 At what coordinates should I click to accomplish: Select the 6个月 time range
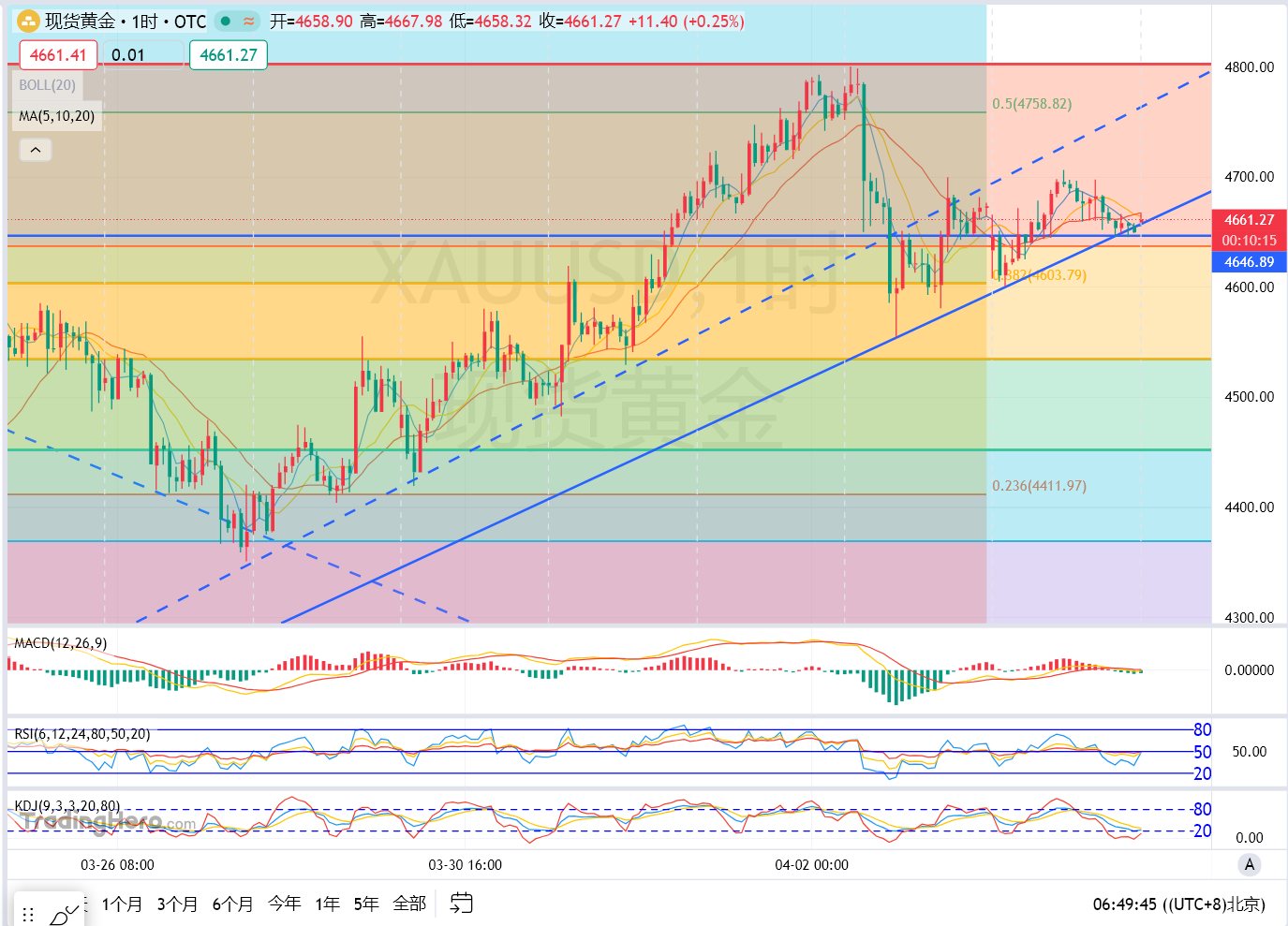[232, 904]
